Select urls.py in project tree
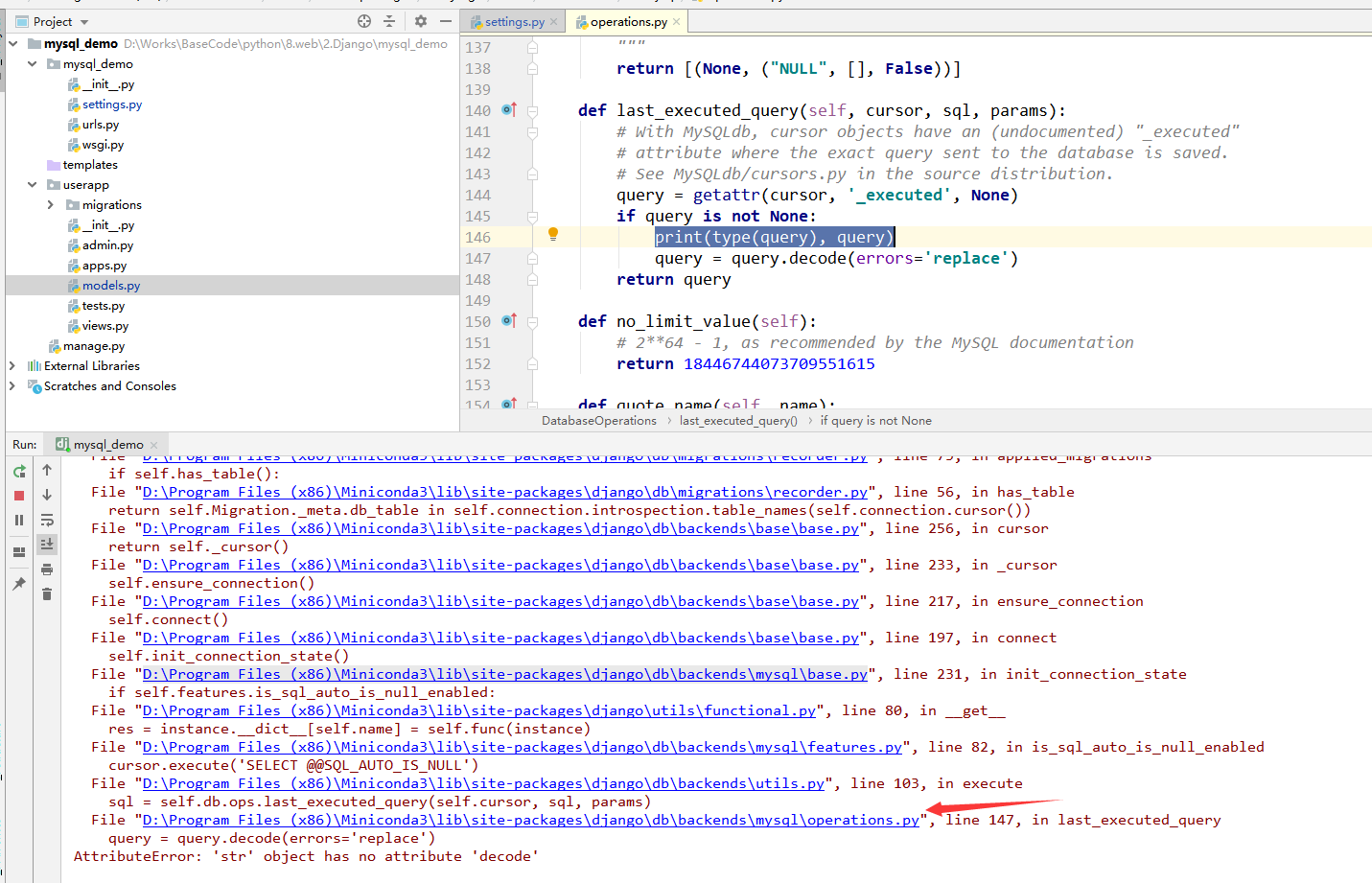 (x=100, y=125)
